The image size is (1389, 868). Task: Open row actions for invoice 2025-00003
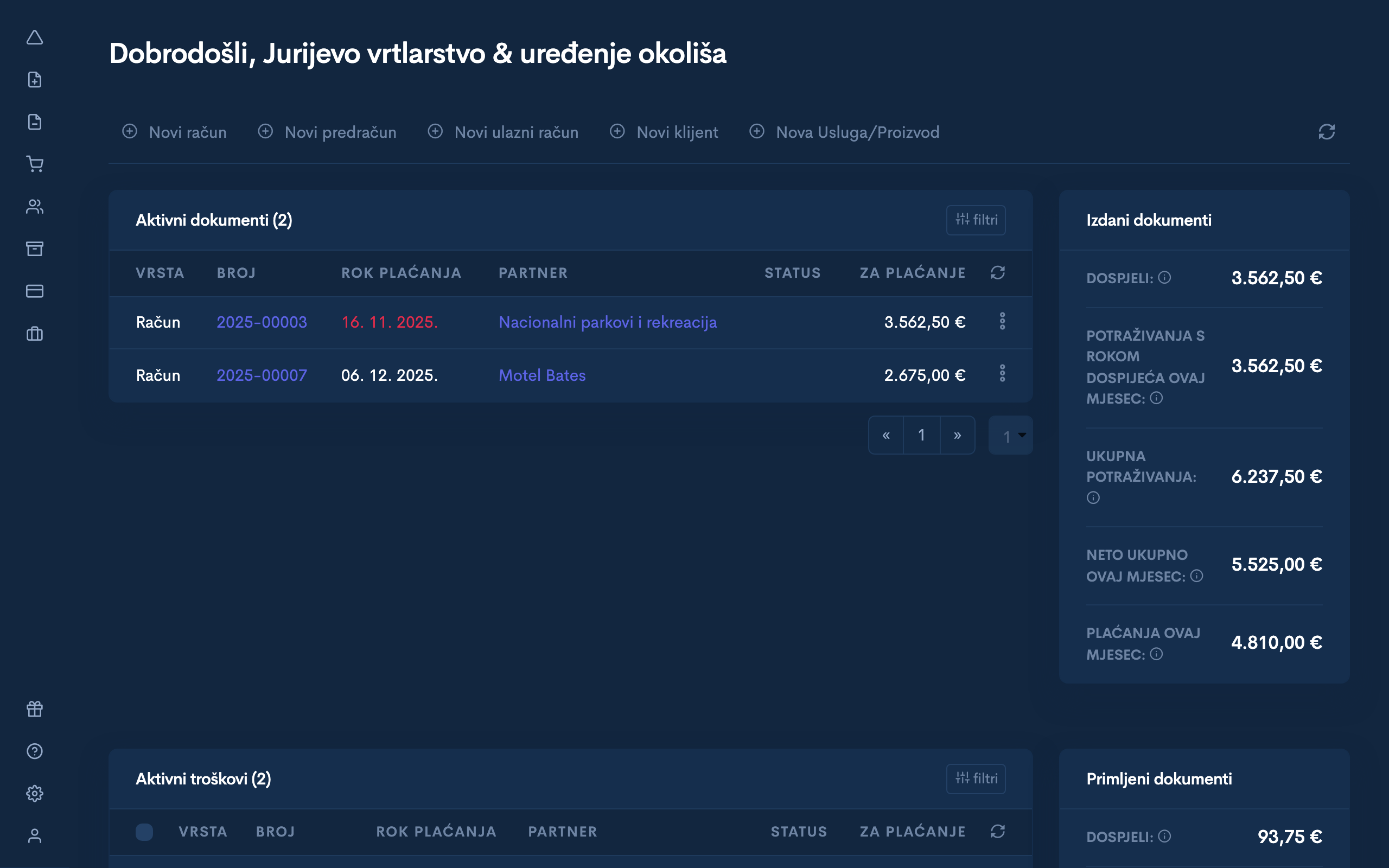pyautogui.click(x=1003, y=322)
